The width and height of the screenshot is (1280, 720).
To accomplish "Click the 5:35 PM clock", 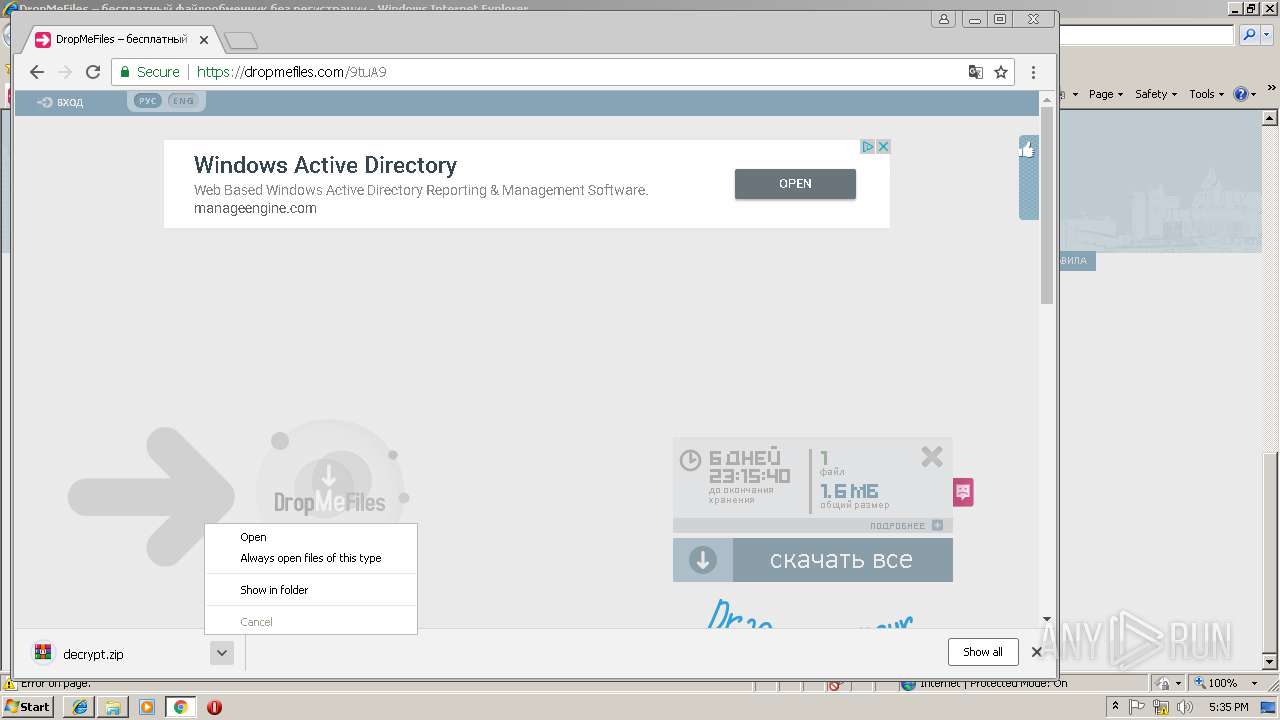I will point(1228,707).
